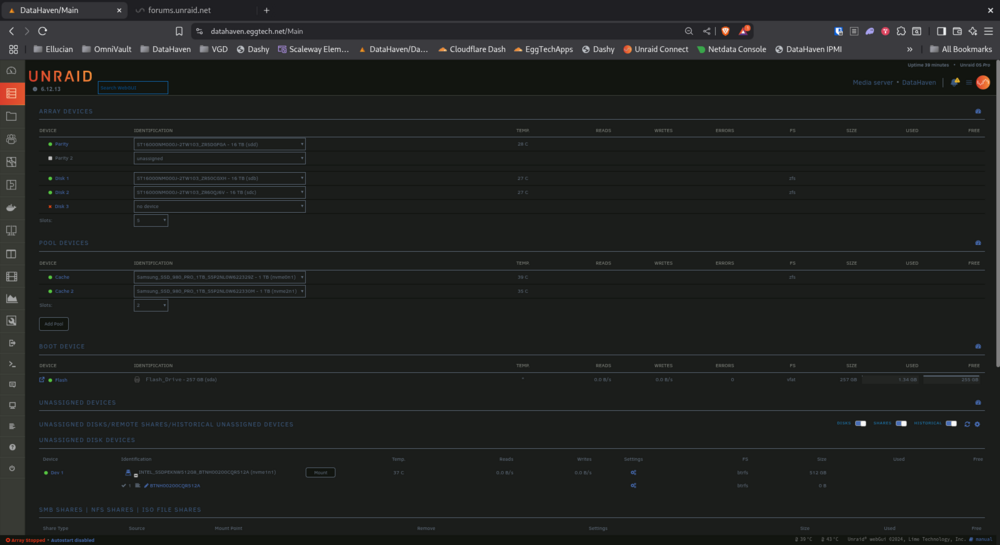1000x545 pixels.
Task: Open the Unraid Connect bookmark
Action: pos(656,49)
